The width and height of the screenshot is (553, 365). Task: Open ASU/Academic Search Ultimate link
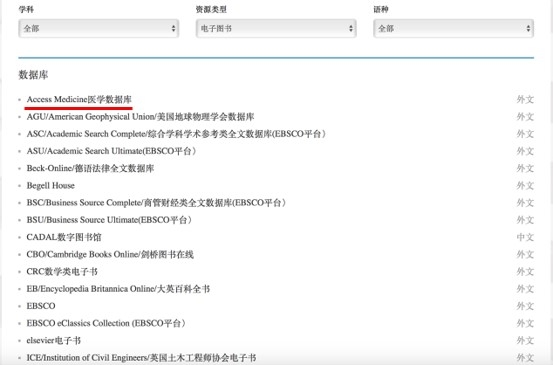pos(111,151)
